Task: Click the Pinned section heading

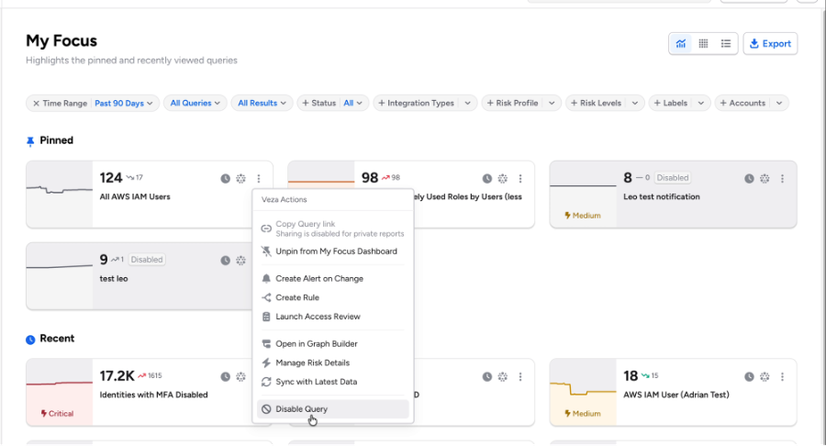Action: [x=56, y=141]
